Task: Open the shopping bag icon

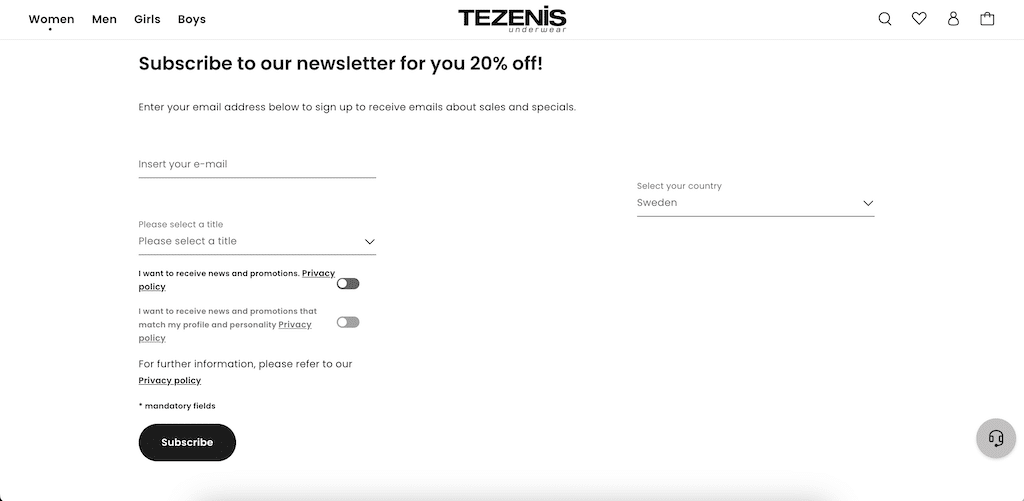Action: 987,19
